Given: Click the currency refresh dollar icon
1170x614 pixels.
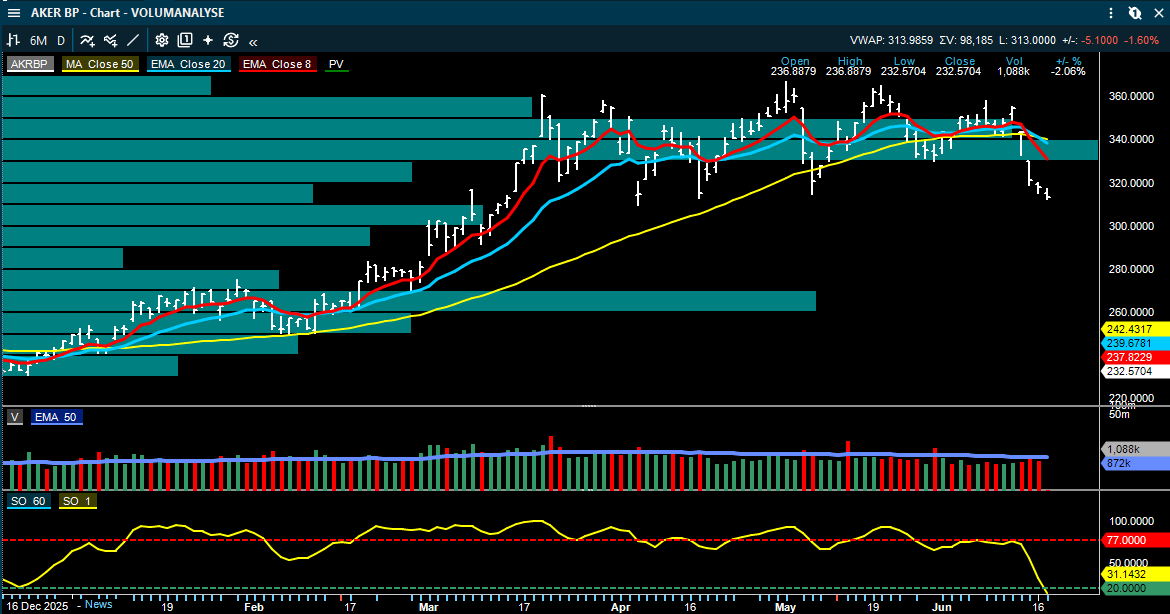Looking at the screenshot, I should (x=231, y=40).
